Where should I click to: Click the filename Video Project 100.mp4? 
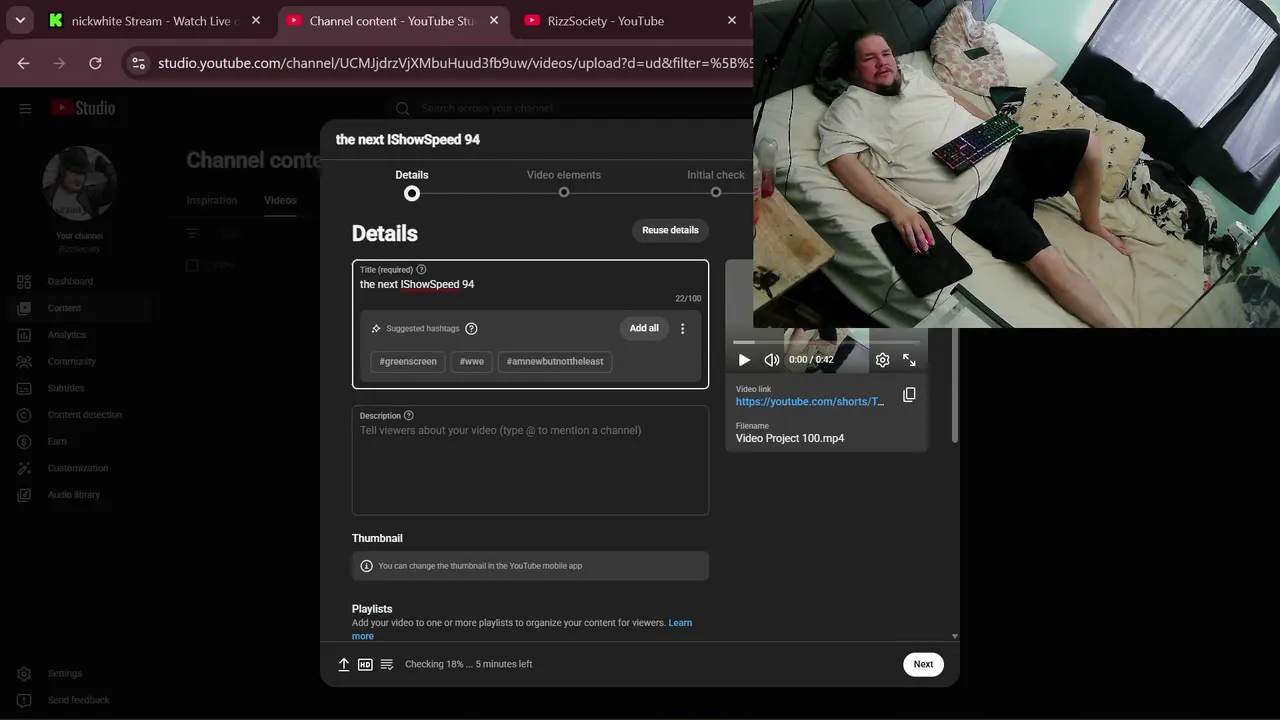790,438
